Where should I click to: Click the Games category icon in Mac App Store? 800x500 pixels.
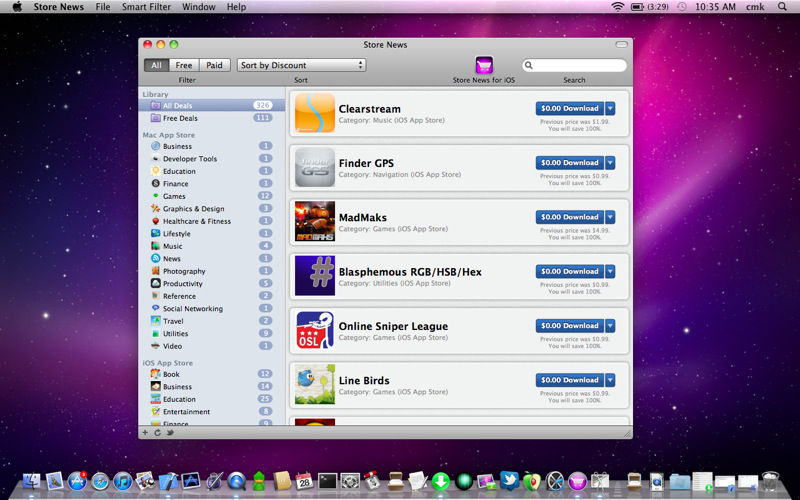156,196
